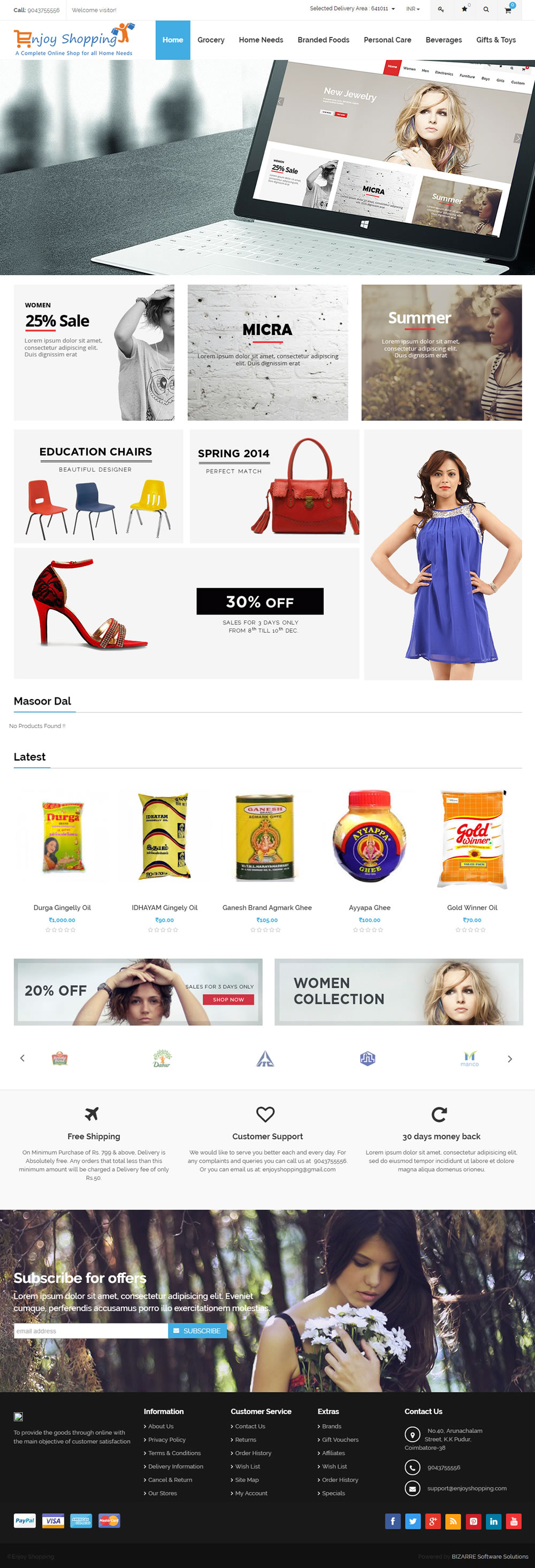Screen dimensions: 535x1568
Task: Click the email address input field
Action: click(x=91, y=1331)
